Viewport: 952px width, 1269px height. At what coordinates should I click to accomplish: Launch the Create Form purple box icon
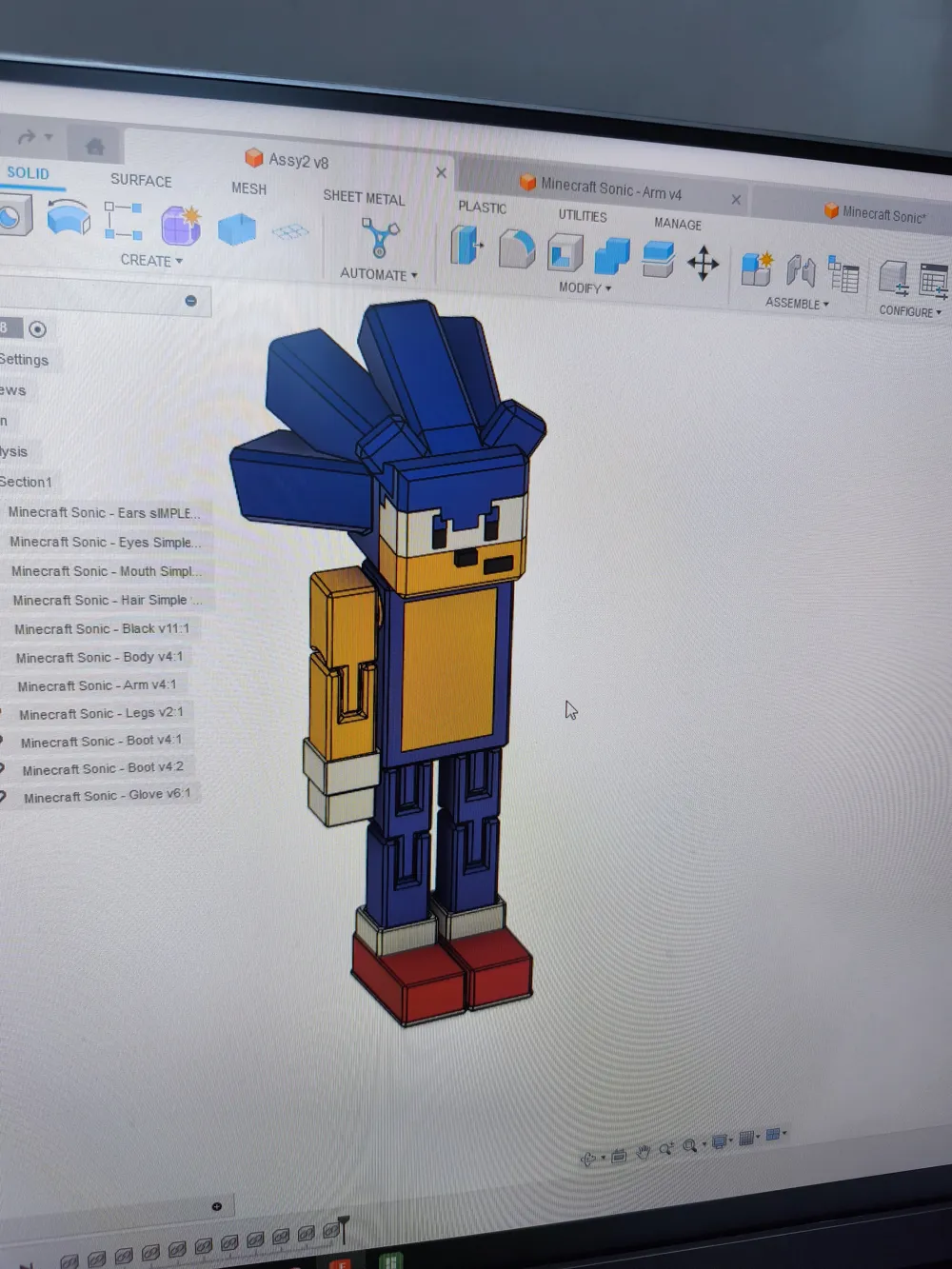click(180, 226)
